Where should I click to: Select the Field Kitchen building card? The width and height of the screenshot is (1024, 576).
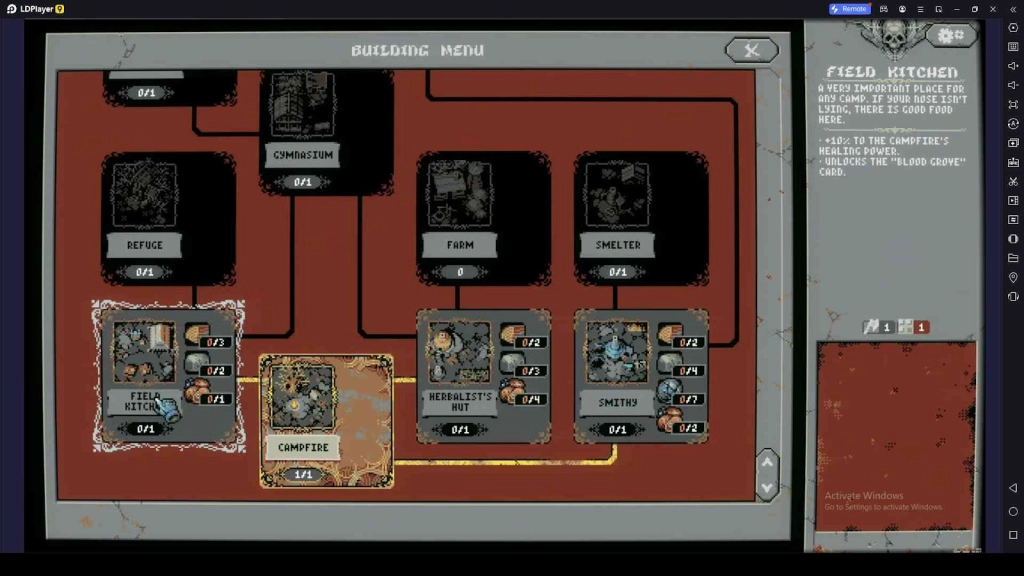(x=168, y=376)
